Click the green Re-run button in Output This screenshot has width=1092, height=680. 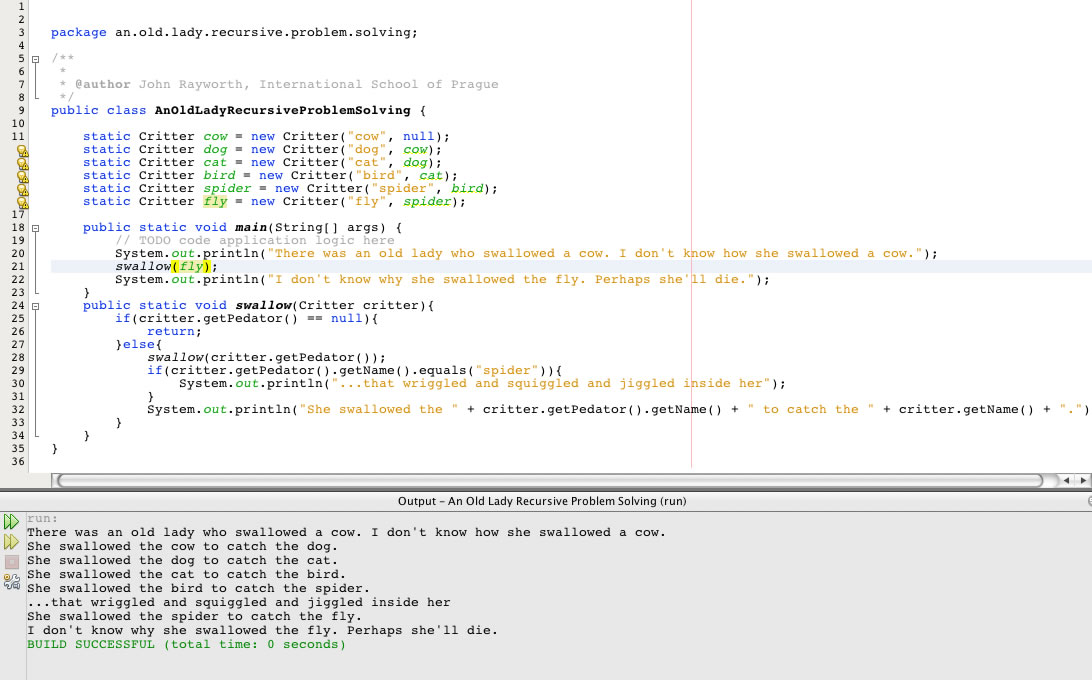pyautogui.click(x=11, y=521)
